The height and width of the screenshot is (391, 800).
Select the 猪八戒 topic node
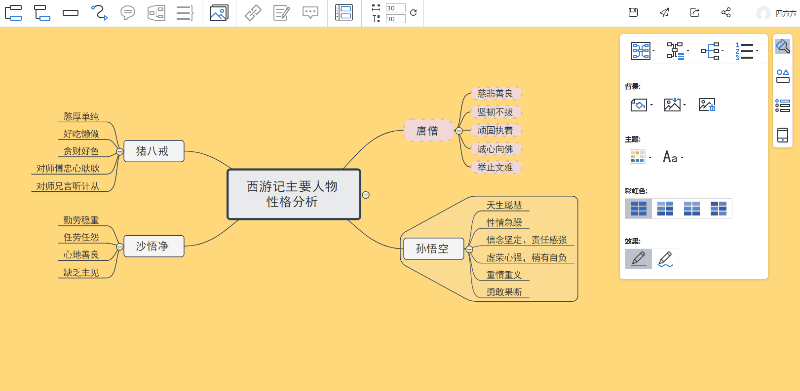tap(154, 151)
